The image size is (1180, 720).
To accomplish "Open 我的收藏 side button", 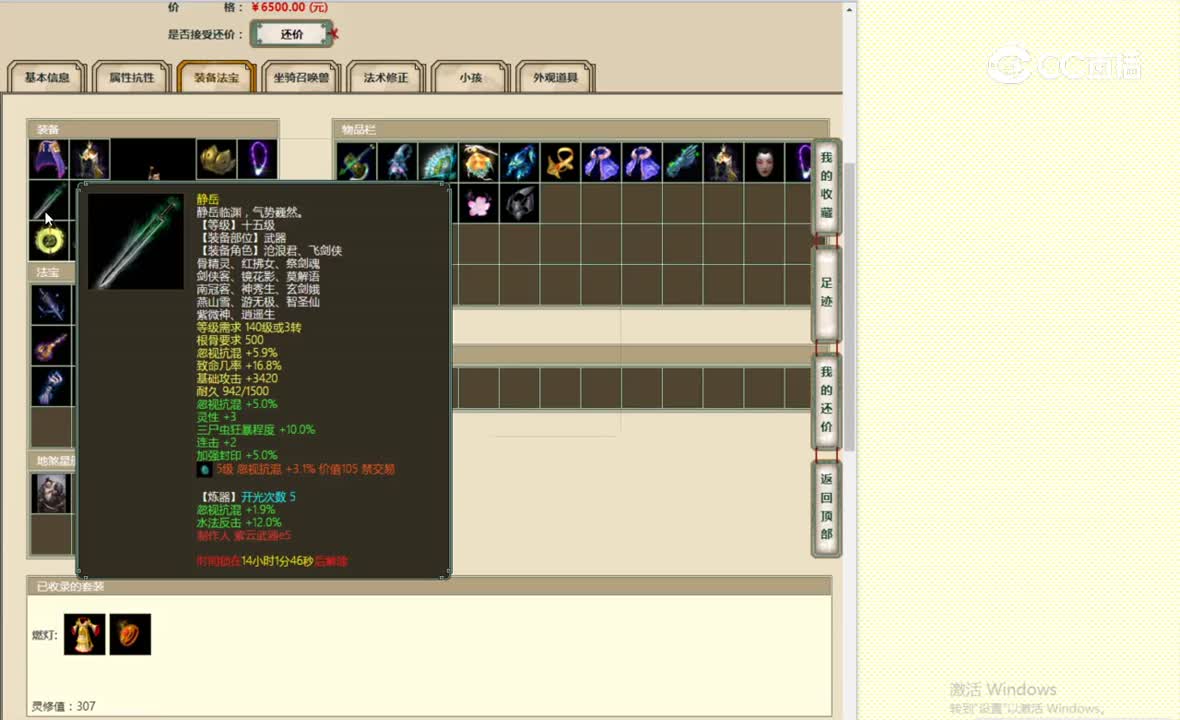I will pyautogui.click(x=826, y=185).
